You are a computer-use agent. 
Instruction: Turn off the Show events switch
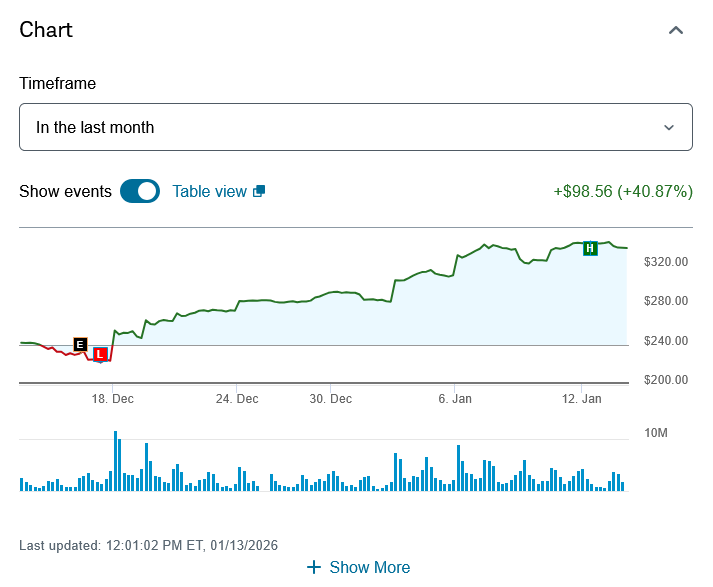click(140, 191)
